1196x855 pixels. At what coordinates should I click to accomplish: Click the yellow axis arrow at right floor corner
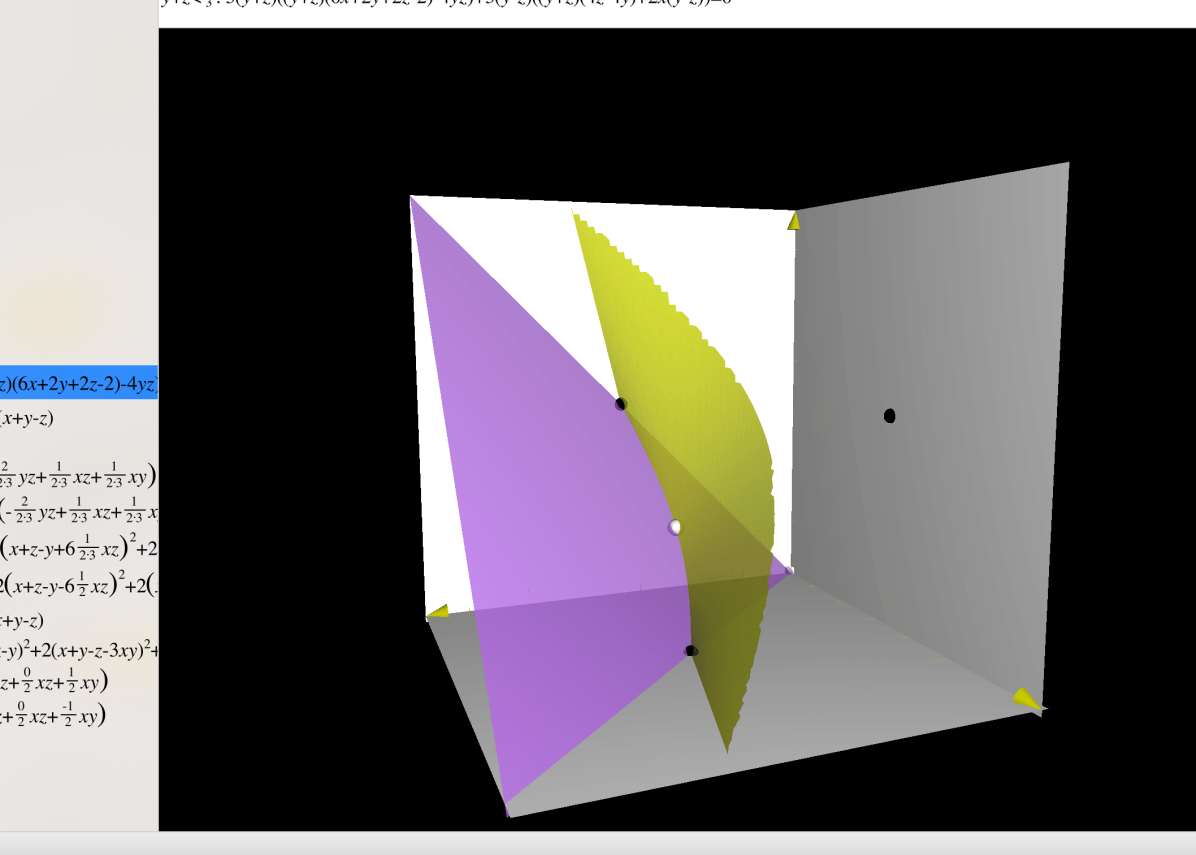pyautogui.click(x=1029, y=699)
